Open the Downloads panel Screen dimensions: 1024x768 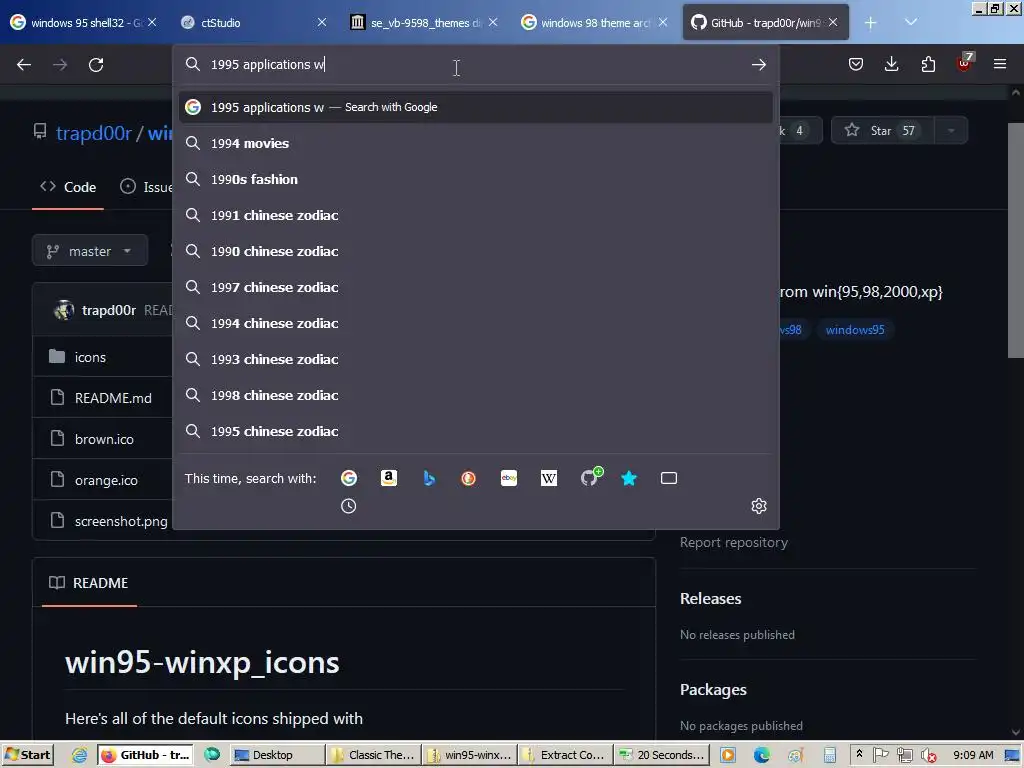[891, 64]
